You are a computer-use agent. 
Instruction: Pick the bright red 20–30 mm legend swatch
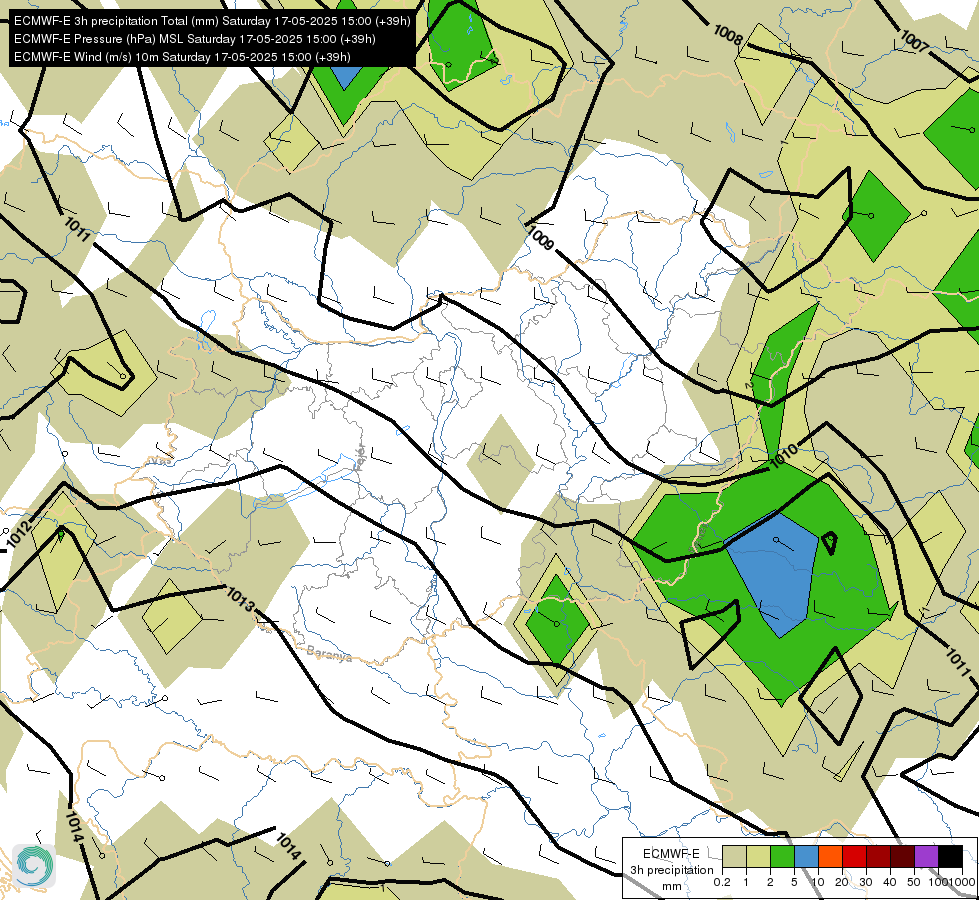854,857
